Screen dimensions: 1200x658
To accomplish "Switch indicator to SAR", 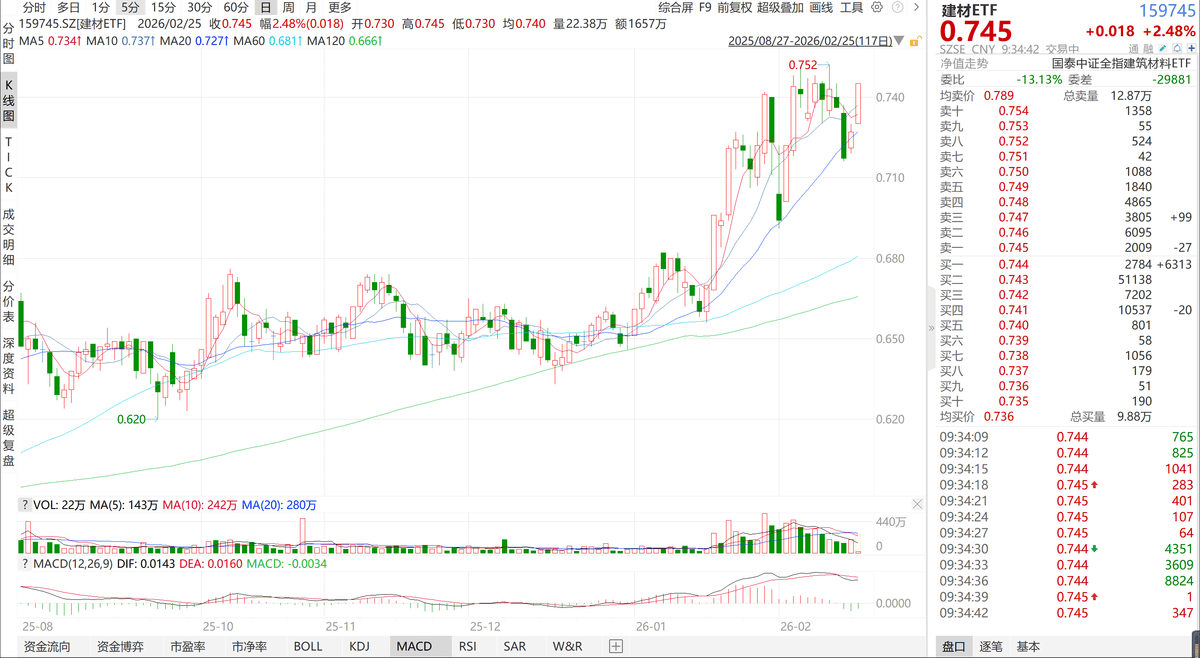I will [515, 647].
